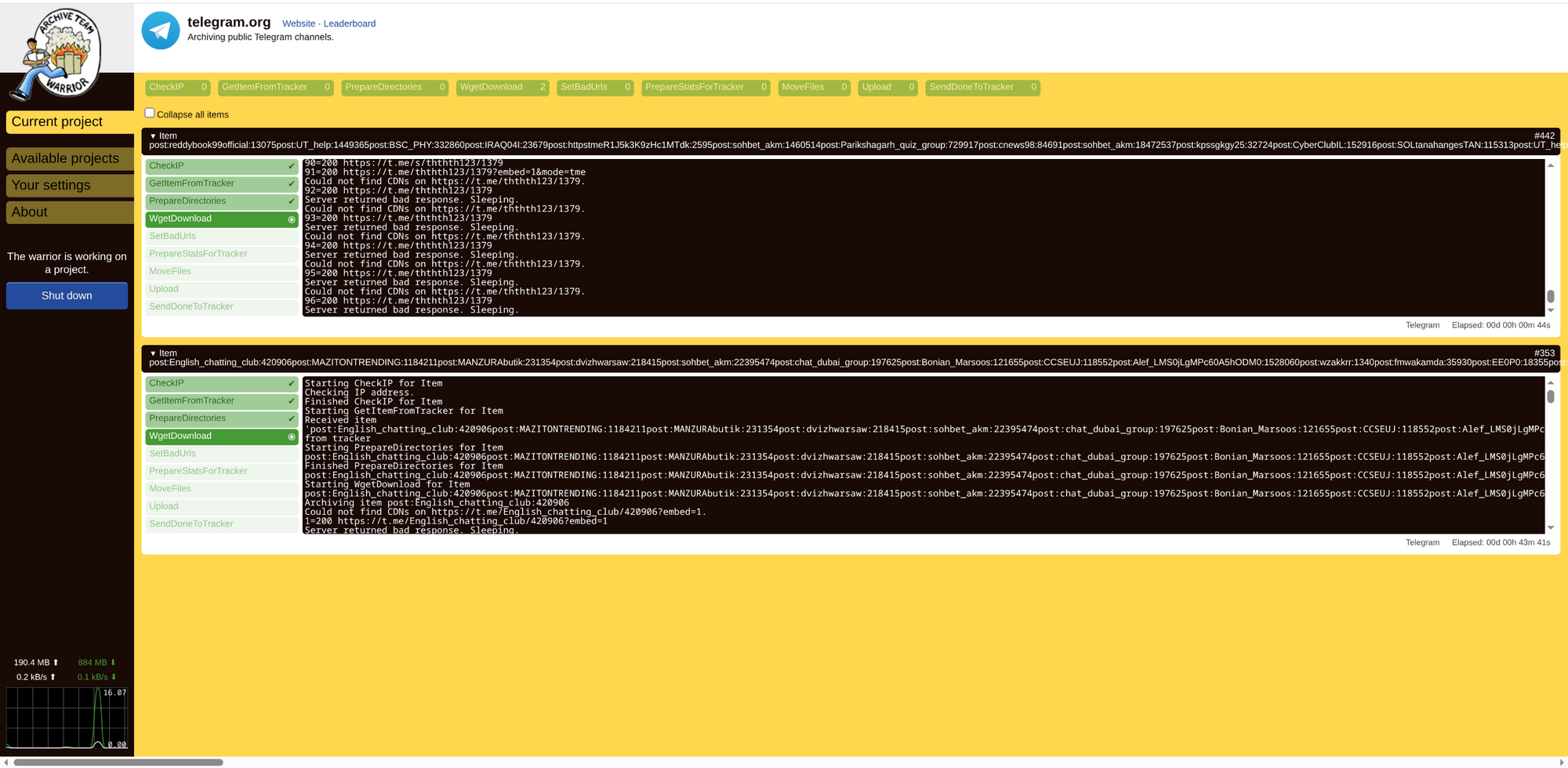Click the #442 item number
Image resolution: width=1568 pixels, height=768 pixels.
click(1544, 136)
